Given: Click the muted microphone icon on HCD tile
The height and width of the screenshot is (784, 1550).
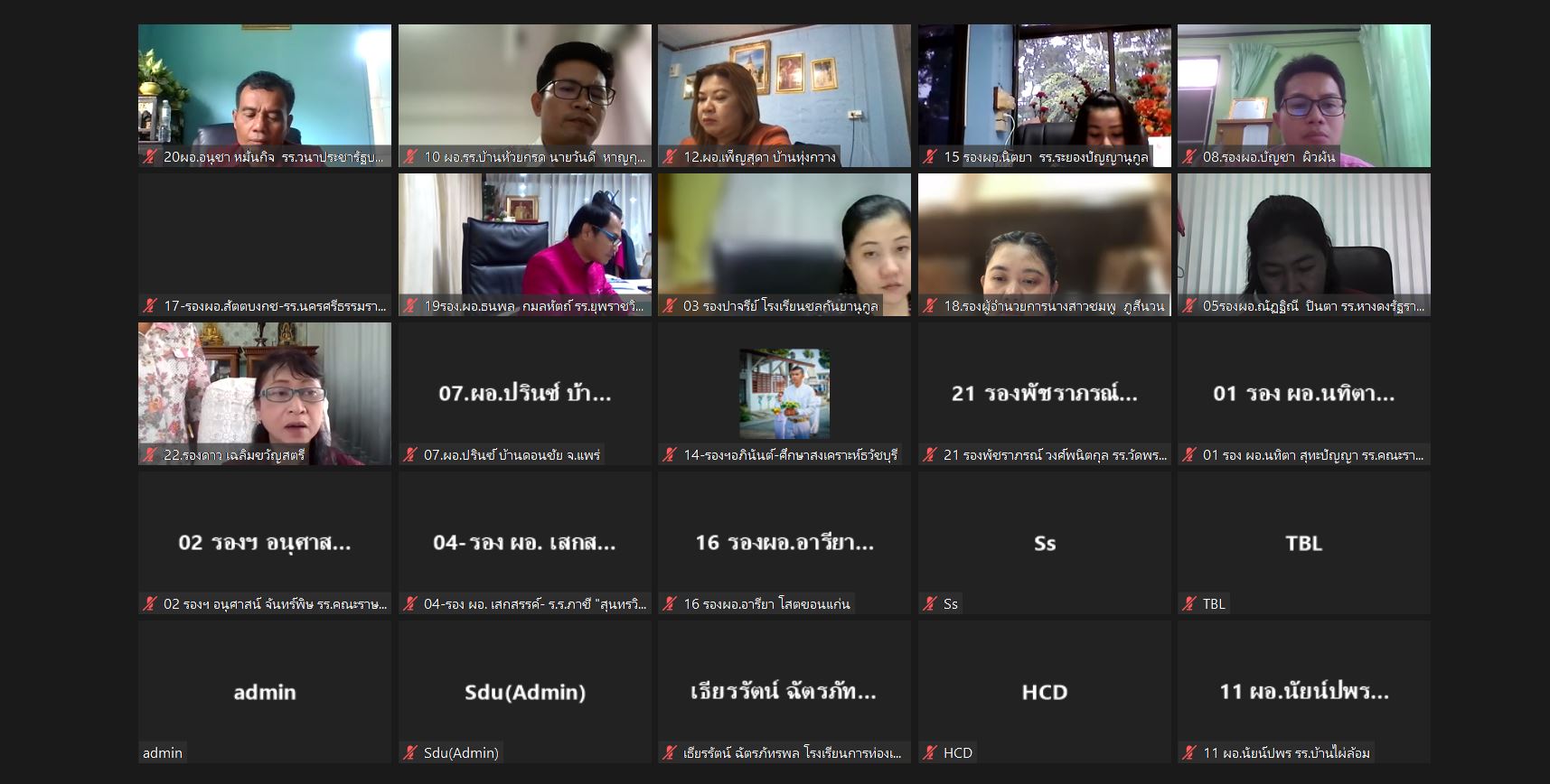Looking at the screenshot, I should pos(930,753).
